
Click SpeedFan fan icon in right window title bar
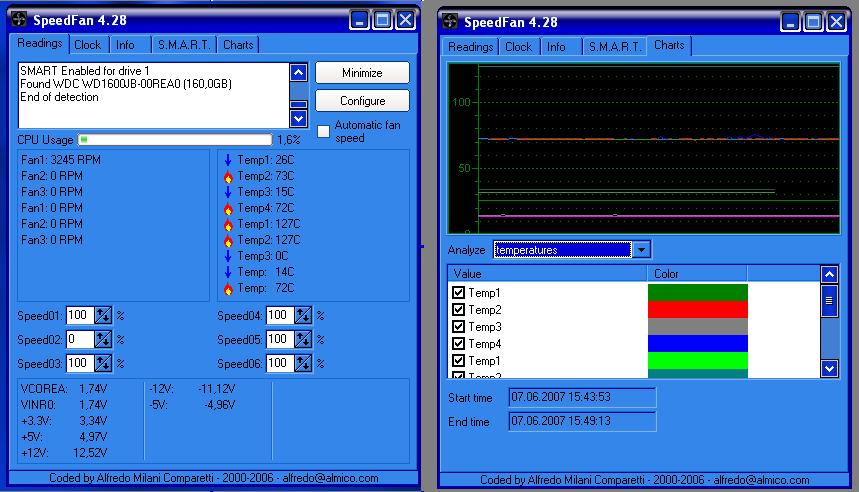coord(450,21)
